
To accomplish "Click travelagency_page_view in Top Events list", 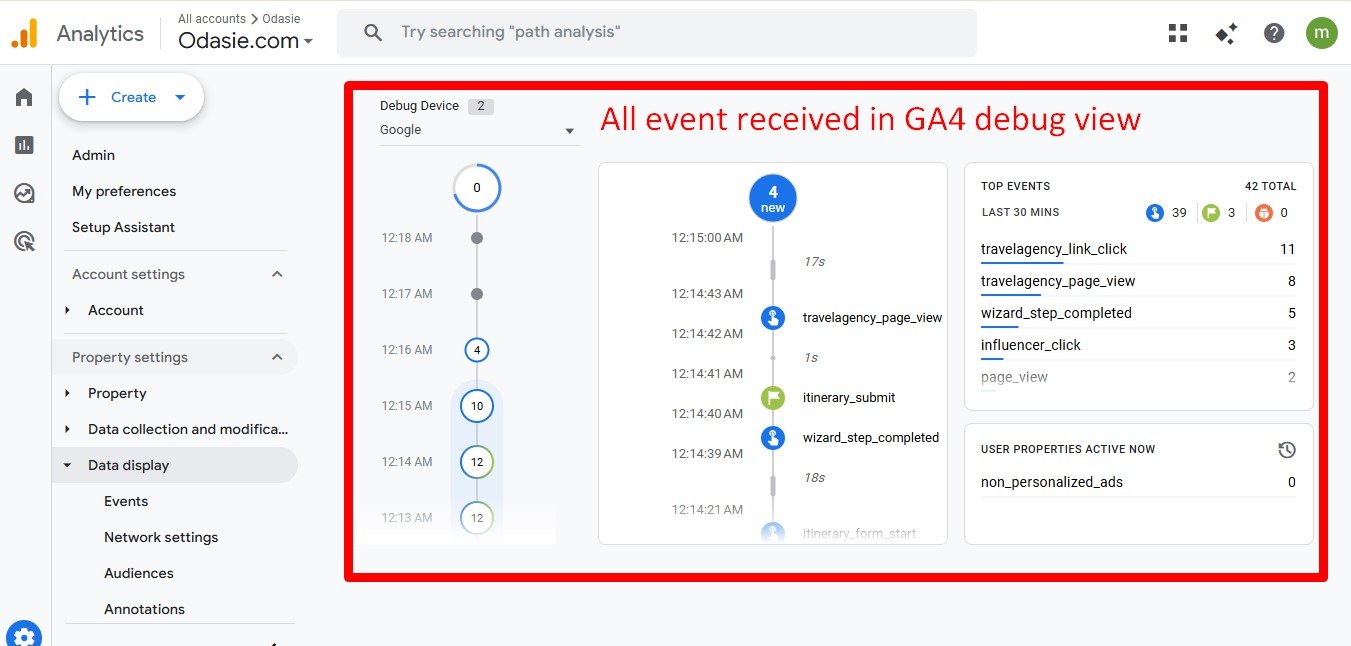I will coord(1058,281).
